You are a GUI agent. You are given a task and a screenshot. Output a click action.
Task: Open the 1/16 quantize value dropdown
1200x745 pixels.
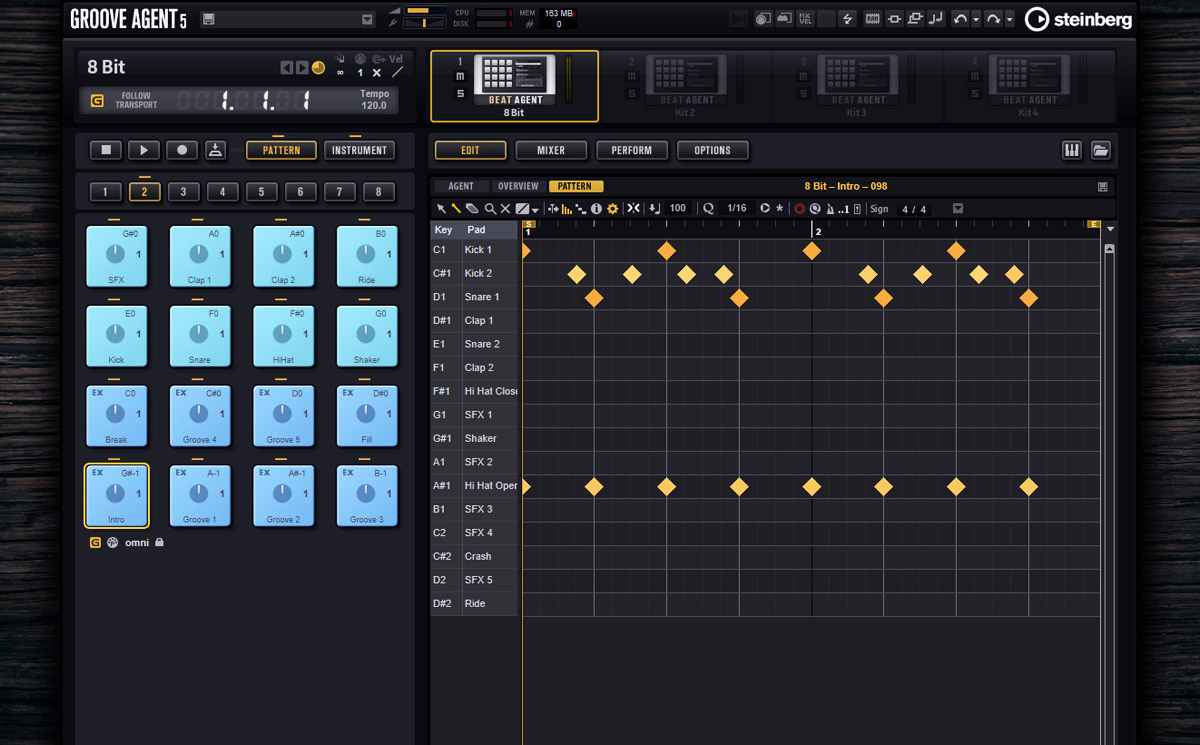click(x=737, y=208)
